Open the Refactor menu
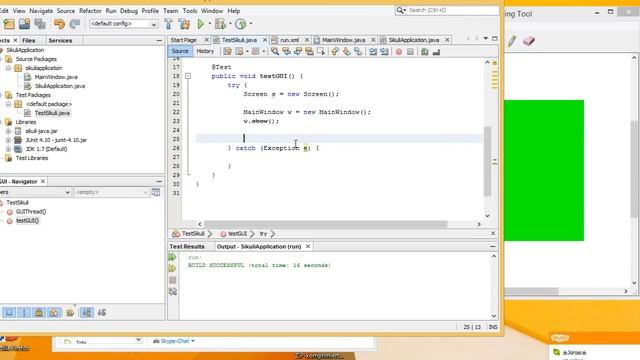 (x=90, y=11)
